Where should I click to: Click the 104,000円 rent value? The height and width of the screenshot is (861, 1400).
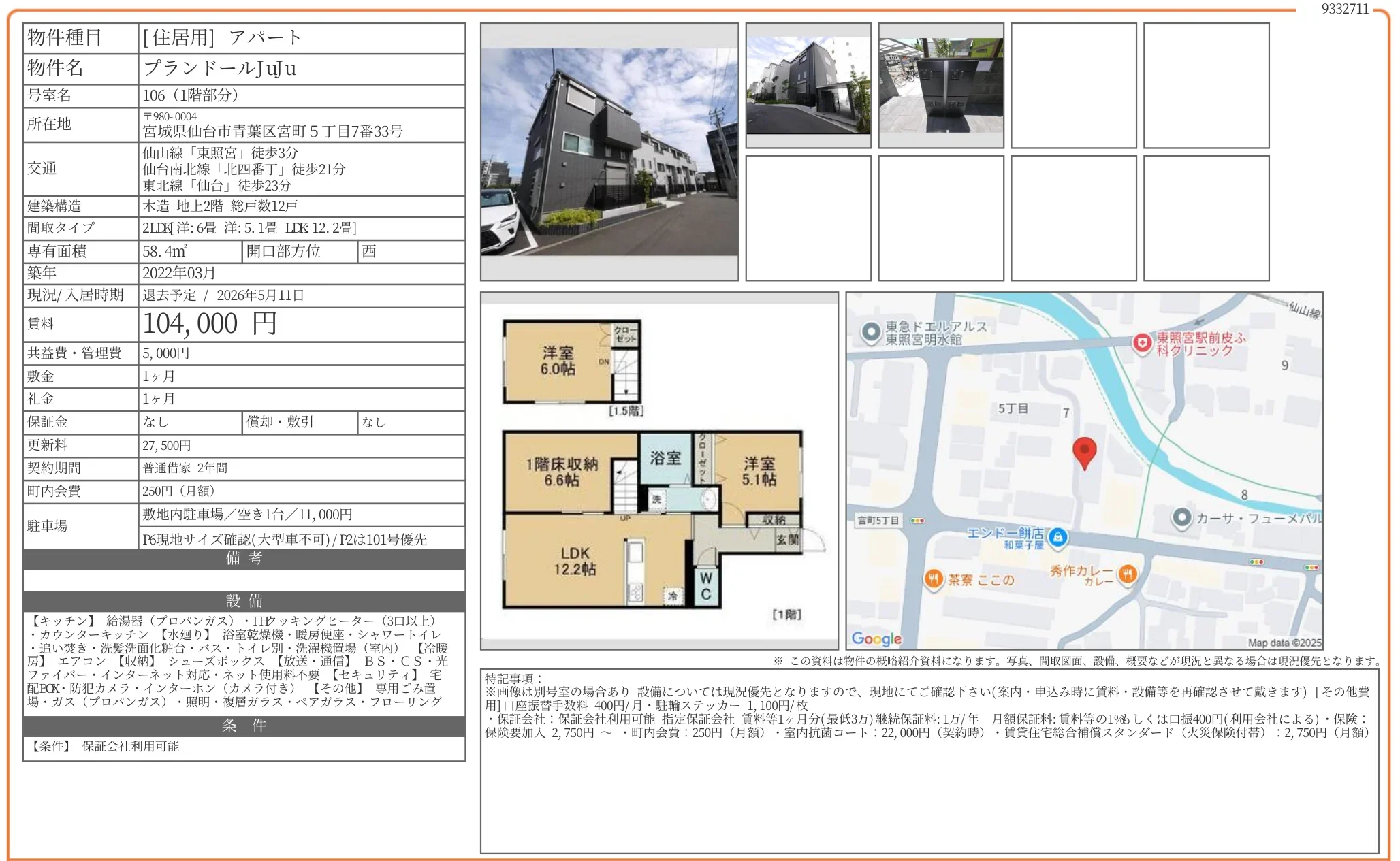(x=210, y=324)
